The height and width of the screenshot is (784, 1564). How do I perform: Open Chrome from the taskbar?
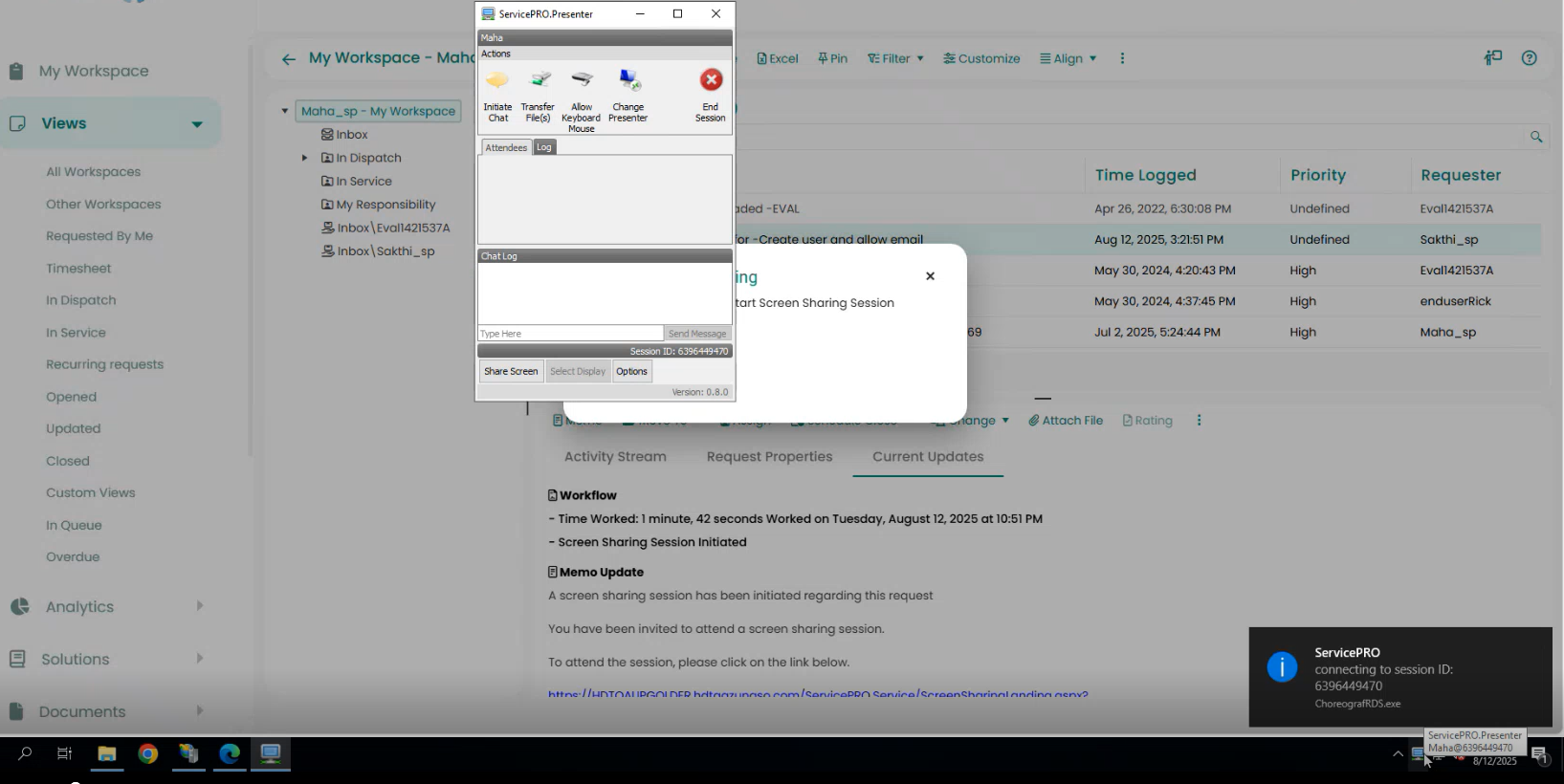(148, 754)
